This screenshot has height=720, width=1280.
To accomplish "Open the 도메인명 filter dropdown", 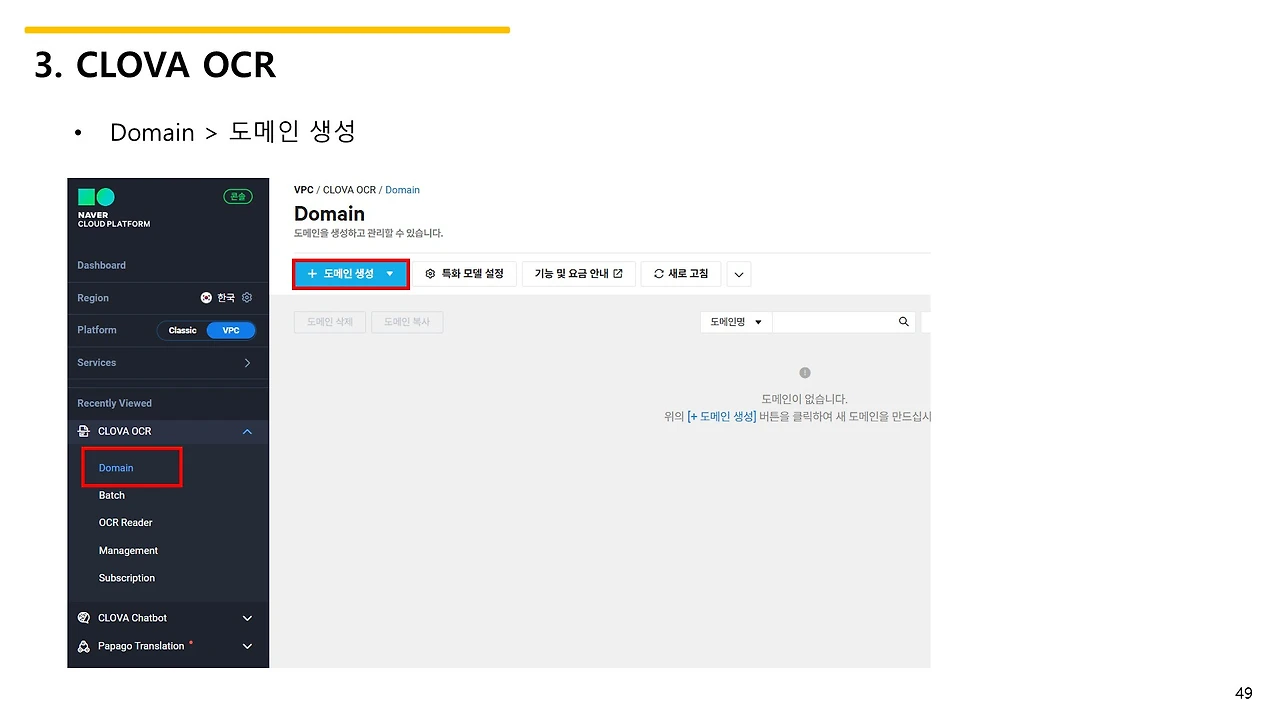I will pos(735,321).
